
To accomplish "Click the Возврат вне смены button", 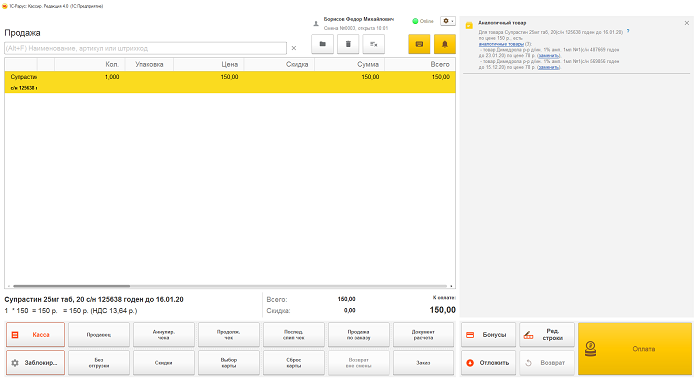I will (x=358, y=362).
